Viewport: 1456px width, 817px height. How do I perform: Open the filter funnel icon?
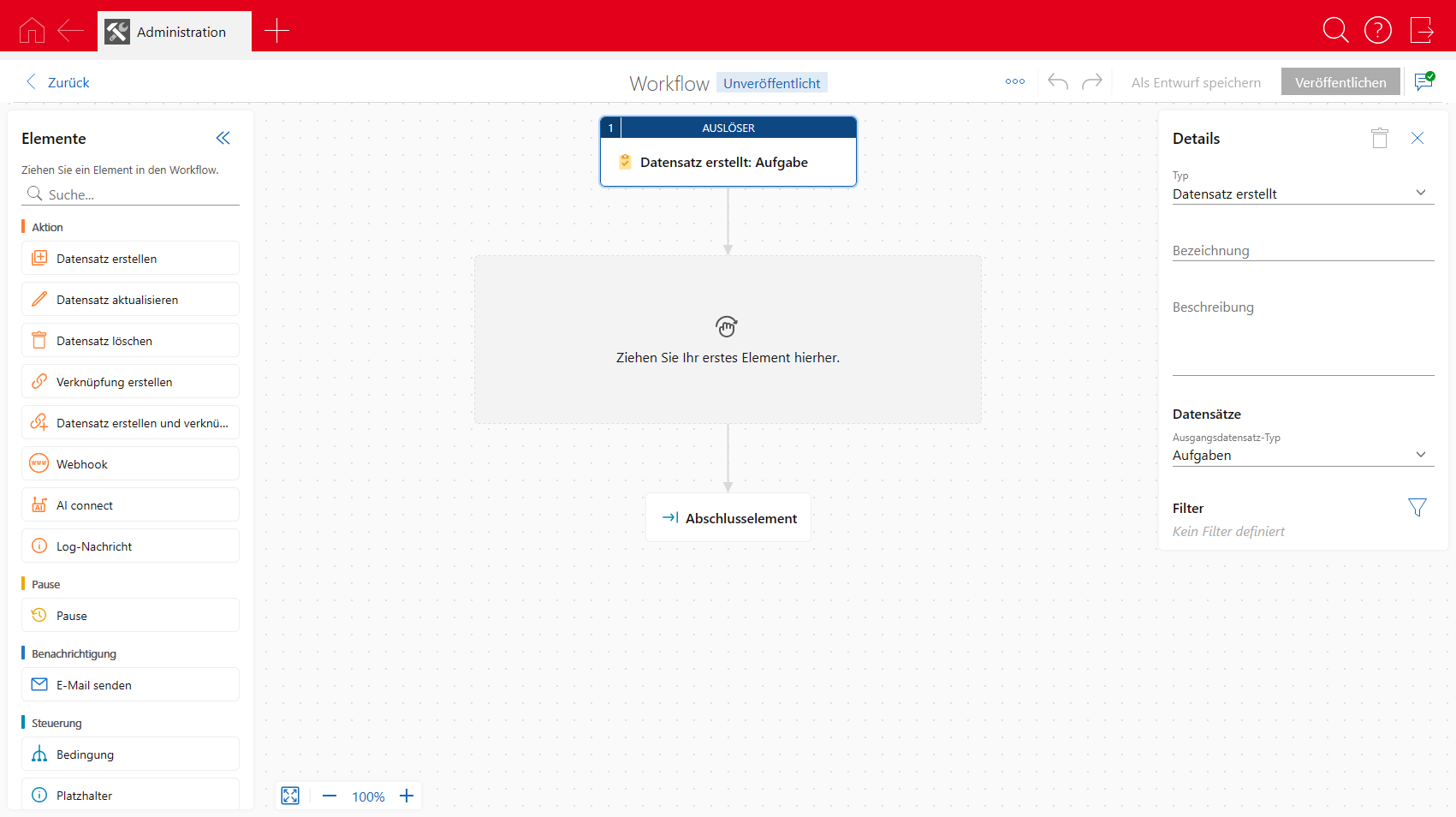pyautogui.click(x=1417, y=508)
